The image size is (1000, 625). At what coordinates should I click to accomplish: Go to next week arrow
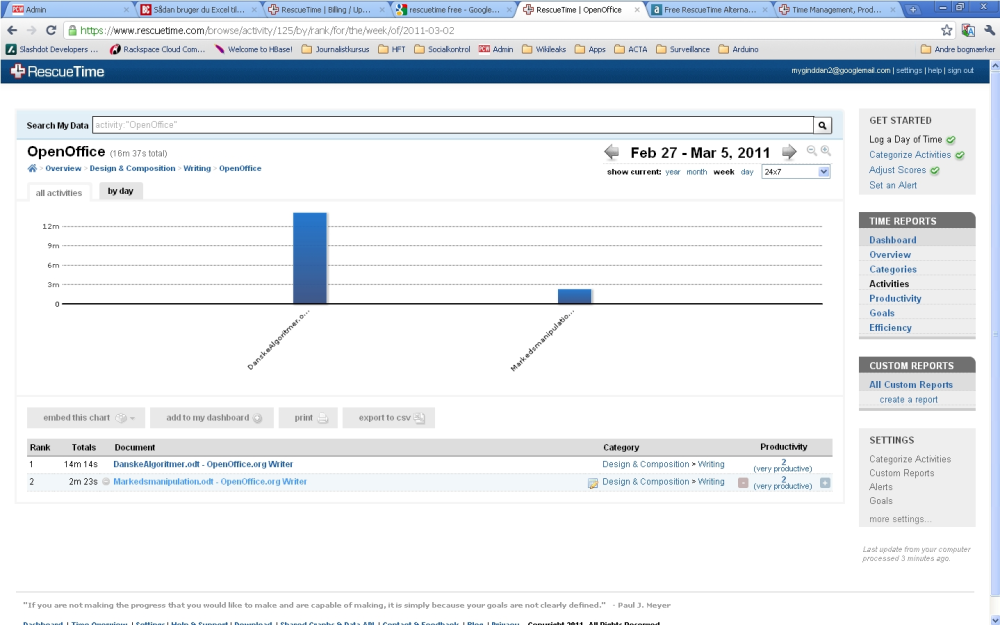789,152
